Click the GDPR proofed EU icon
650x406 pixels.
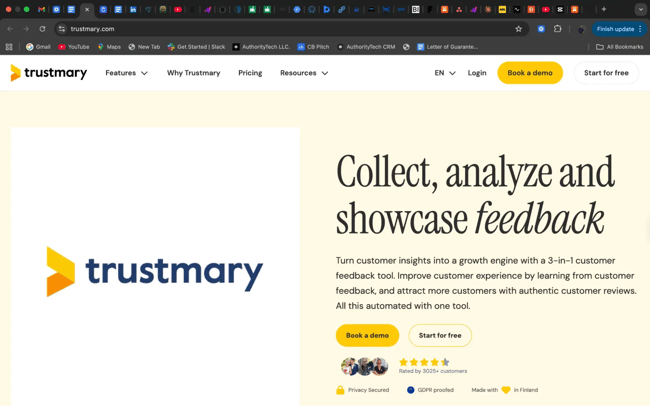point(410,390)
